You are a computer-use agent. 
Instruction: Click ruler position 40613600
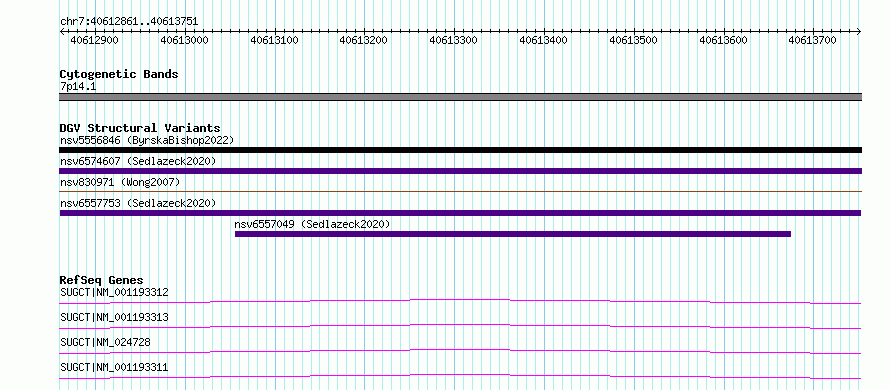pyautogui.click(x=723, y=40)
